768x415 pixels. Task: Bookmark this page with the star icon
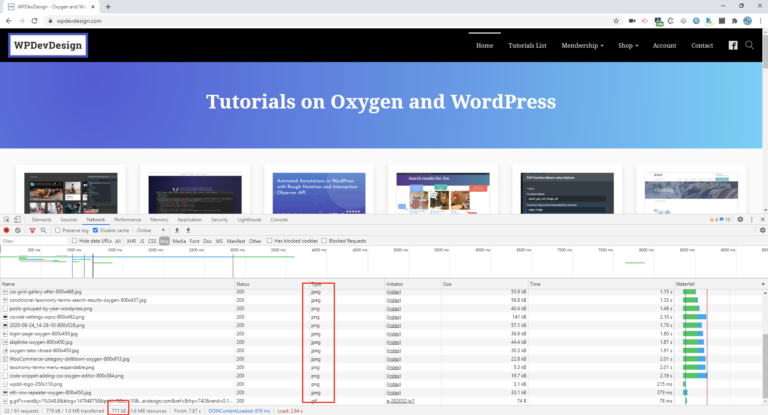pos(616,21)
